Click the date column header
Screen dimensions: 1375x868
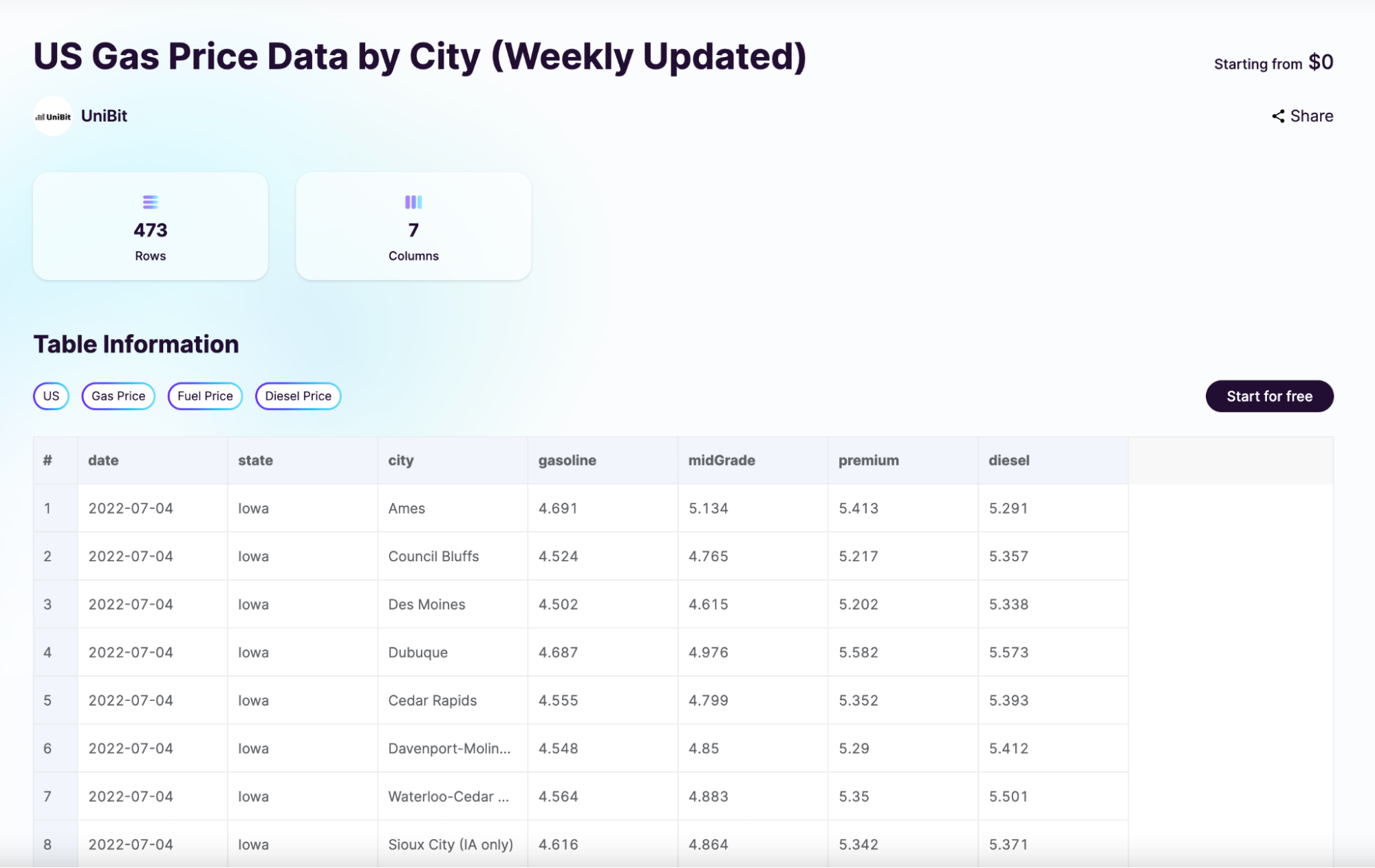103,460
